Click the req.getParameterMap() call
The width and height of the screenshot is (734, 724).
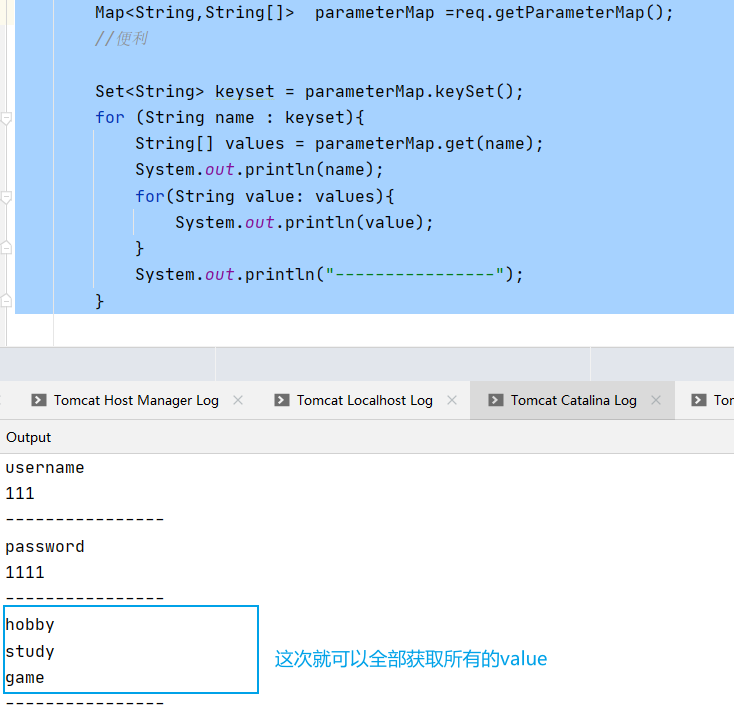click(559, 13)
